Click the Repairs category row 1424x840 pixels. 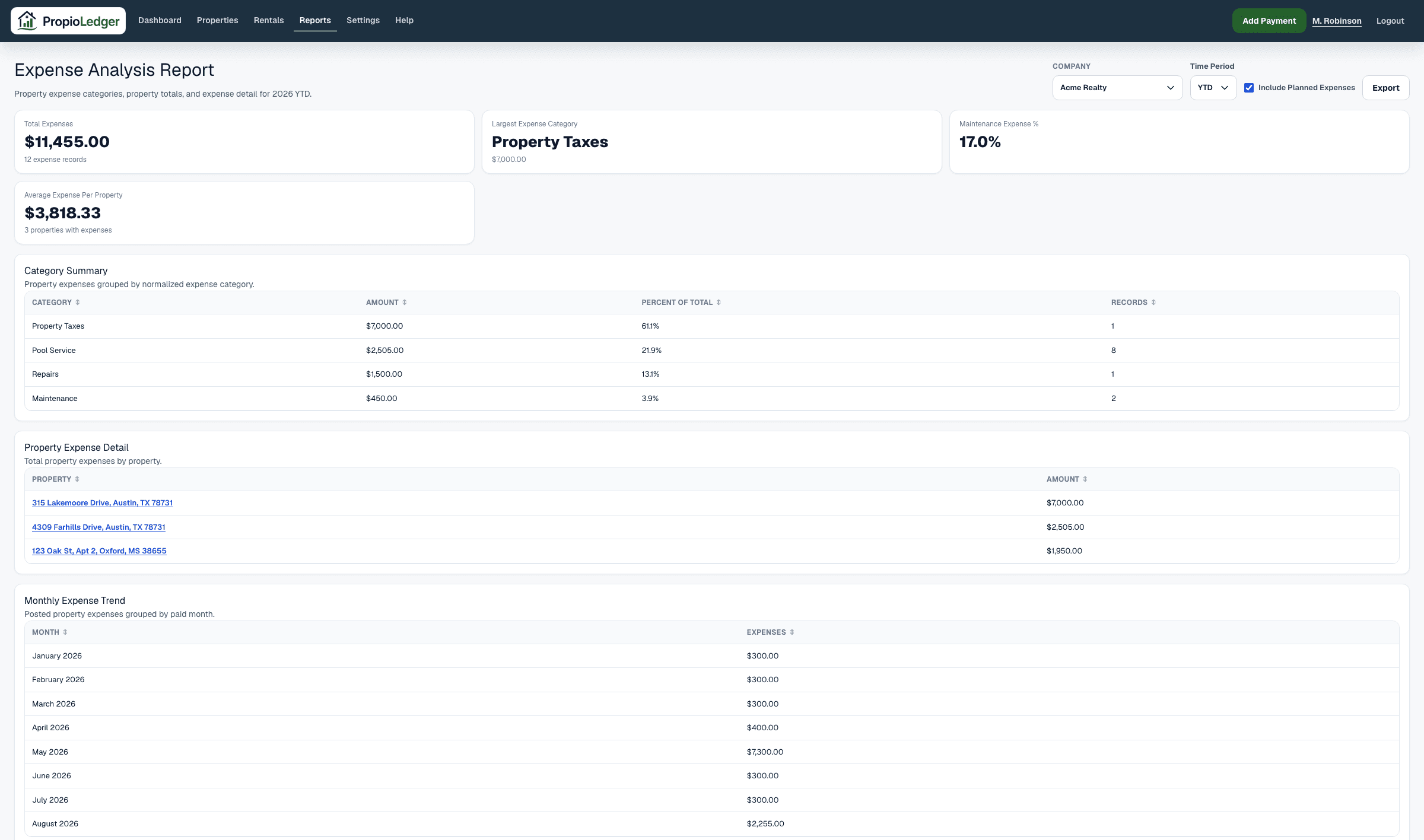coord(712,374)
